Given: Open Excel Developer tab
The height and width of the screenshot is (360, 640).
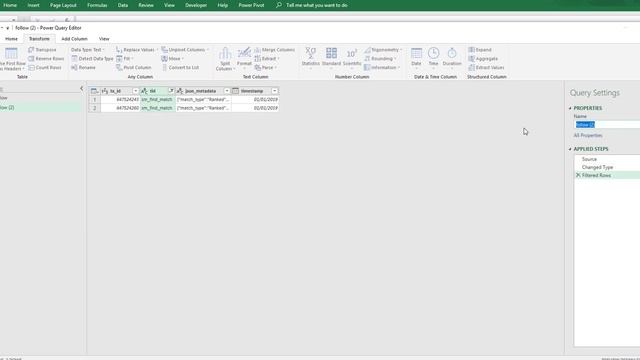Looking at the screenshot, I should point(196,5).
